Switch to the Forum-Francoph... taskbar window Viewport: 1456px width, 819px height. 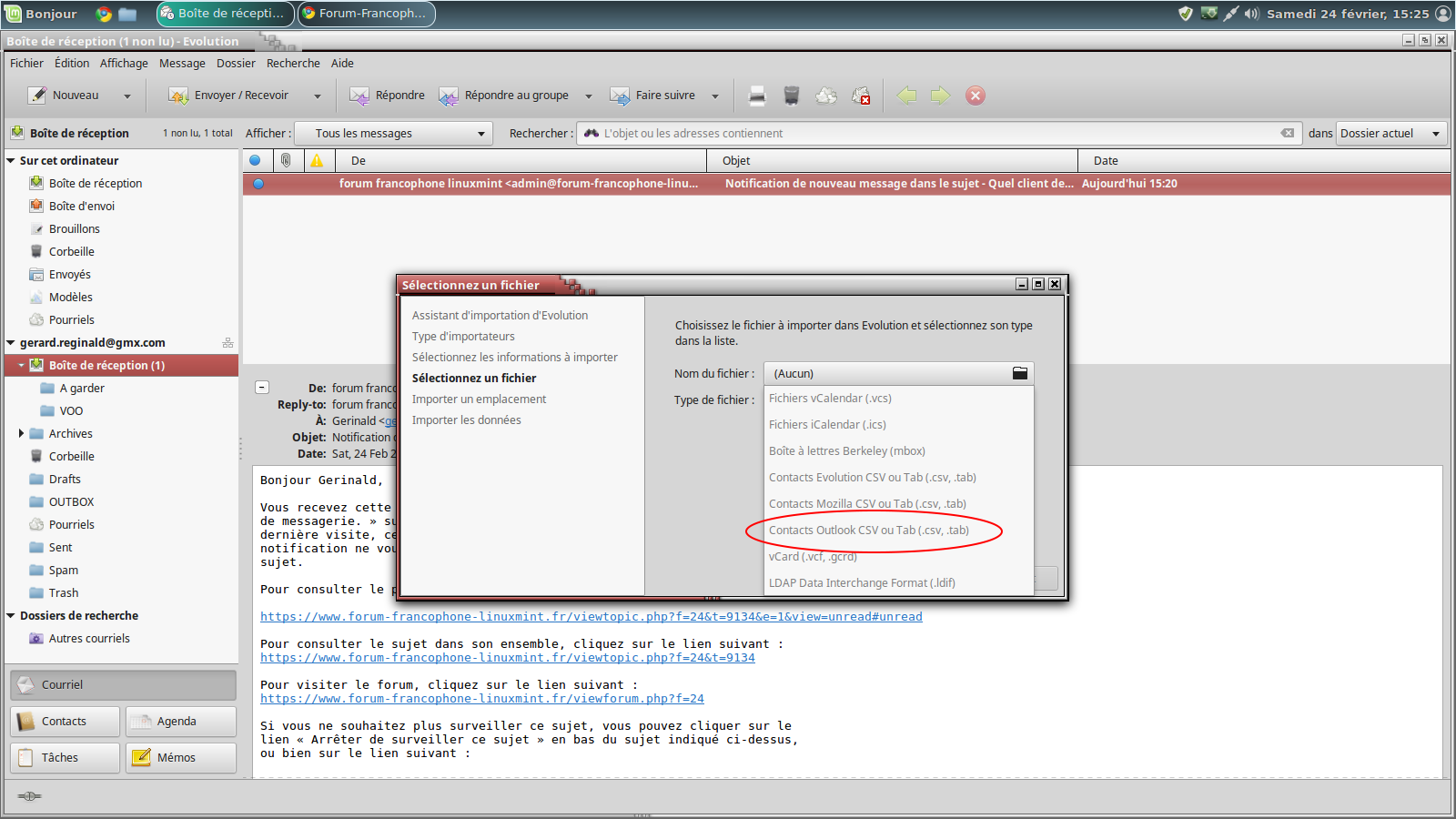tap(367, 14)
